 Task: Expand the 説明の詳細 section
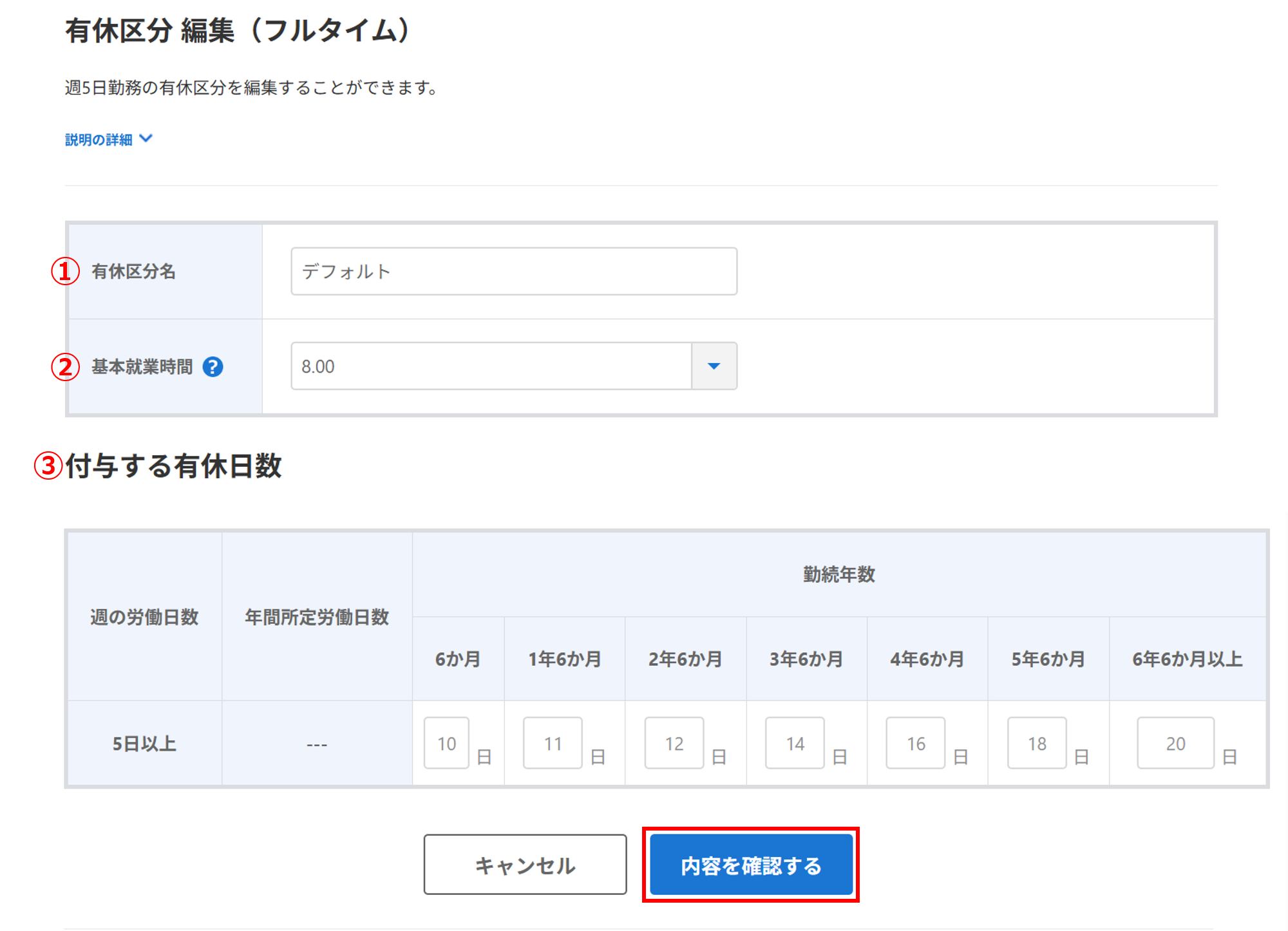99,139
